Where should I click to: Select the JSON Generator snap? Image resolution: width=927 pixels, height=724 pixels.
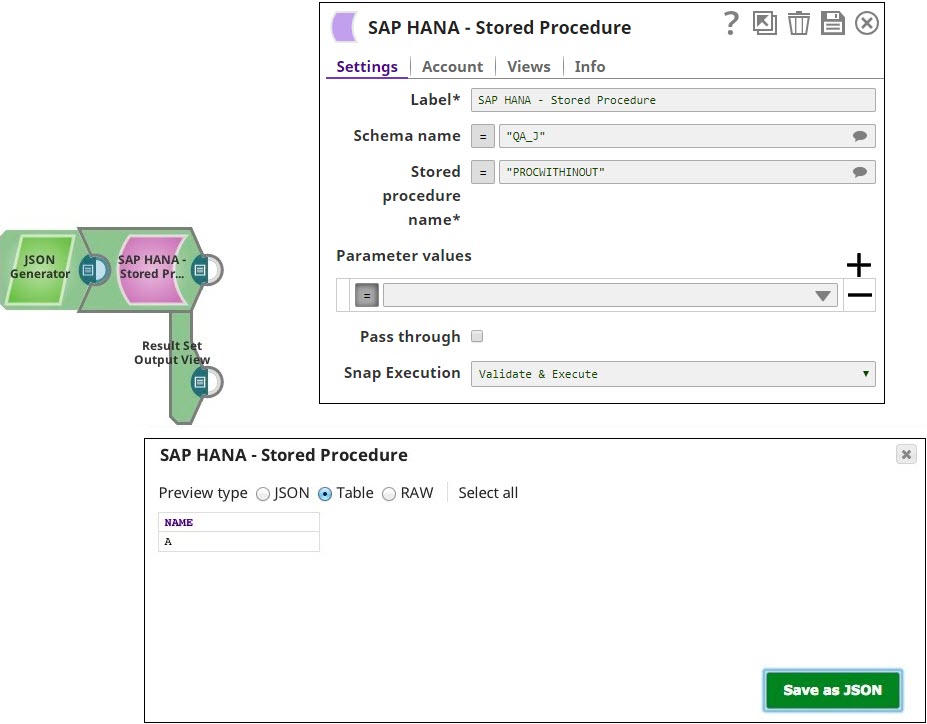click(40, 269)
